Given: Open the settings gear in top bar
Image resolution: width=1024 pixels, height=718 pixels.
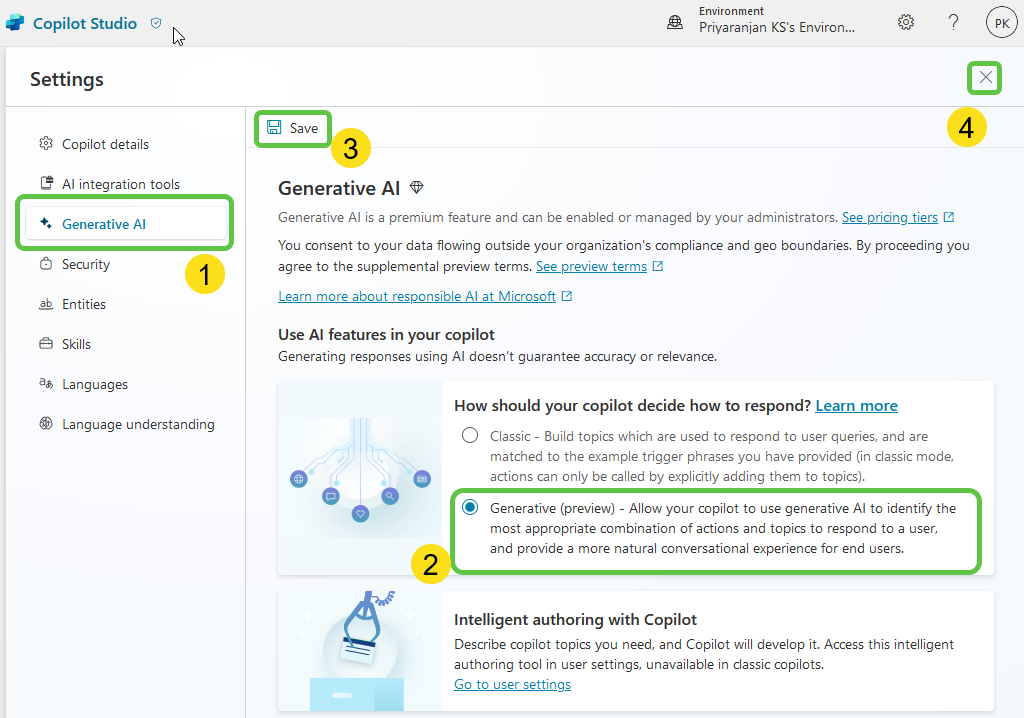Looking at the screenshot, I should coord(905,21).
